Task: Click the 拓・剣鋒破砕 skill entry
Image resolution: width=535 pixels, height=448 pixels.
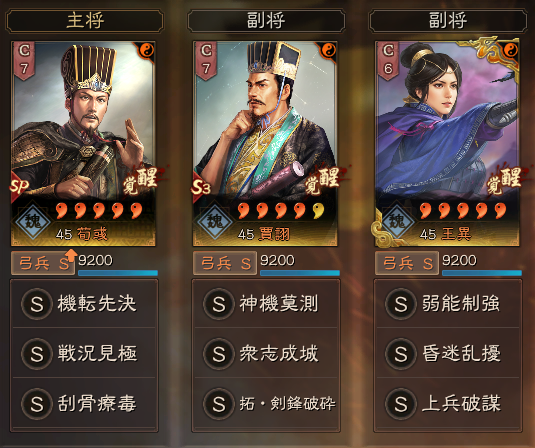Action: [x=266, y=404]
